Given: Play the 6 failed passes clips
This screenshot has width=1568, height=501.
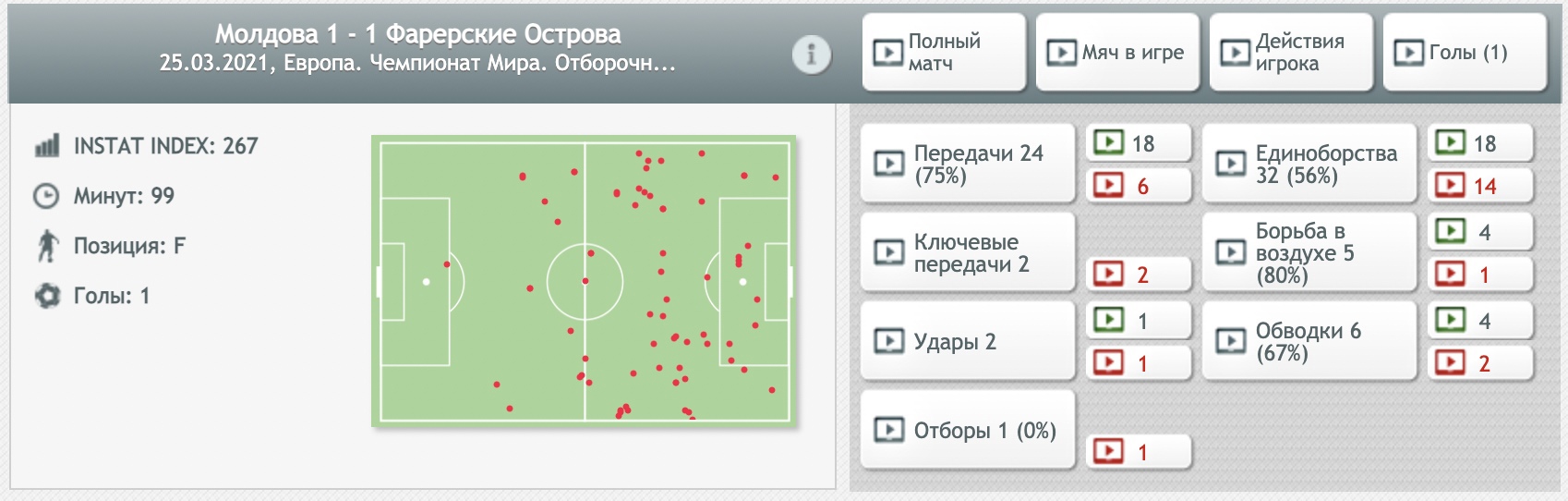Looking at the screenshot, I should 1138,186.
